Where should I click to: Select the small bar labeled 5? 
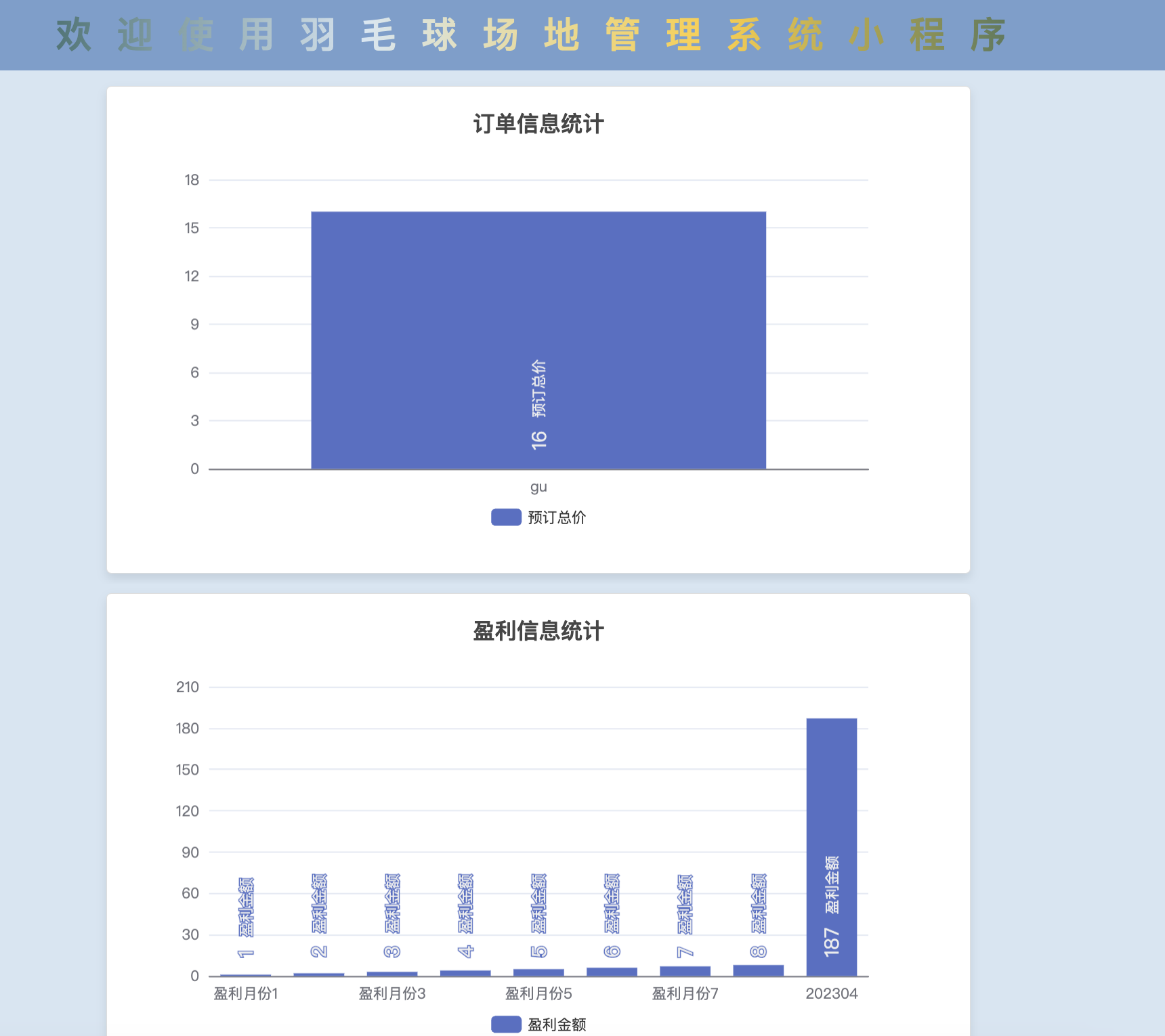[538, 972]
